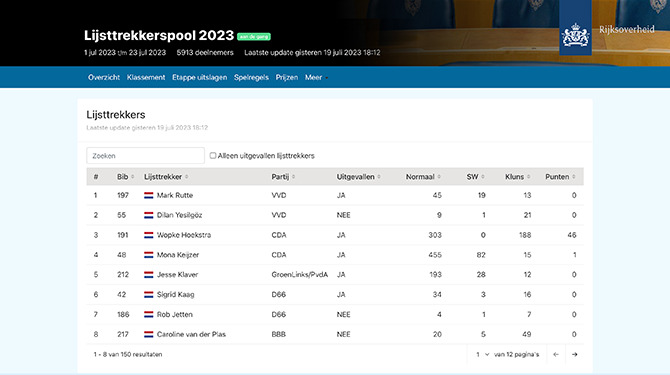670x375 pixels.
Task: Click the Lijsttrekkerspool 2023 title
Action: (x=159, y=35)
